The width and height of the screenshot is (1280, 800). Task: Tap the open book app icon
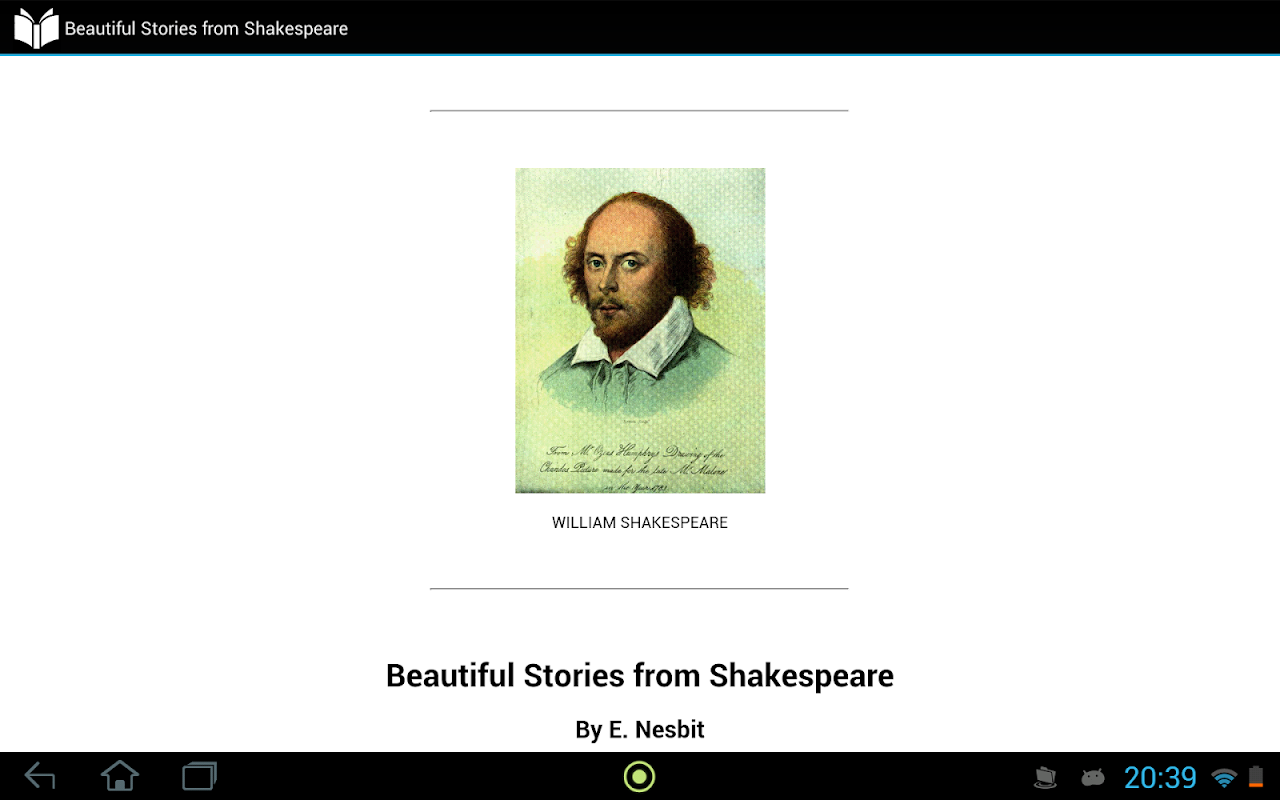pyautogui.click(x=36, y=28)
